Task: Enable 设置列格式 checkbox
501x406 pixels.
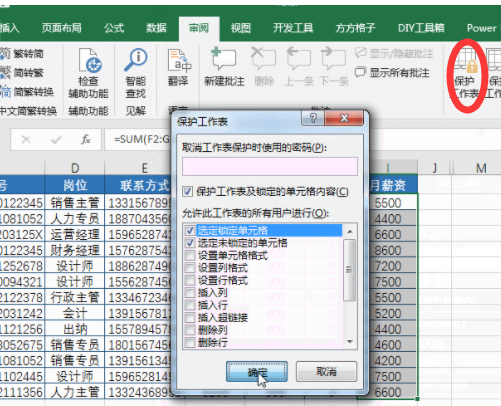Action: [x=190, y=268]
